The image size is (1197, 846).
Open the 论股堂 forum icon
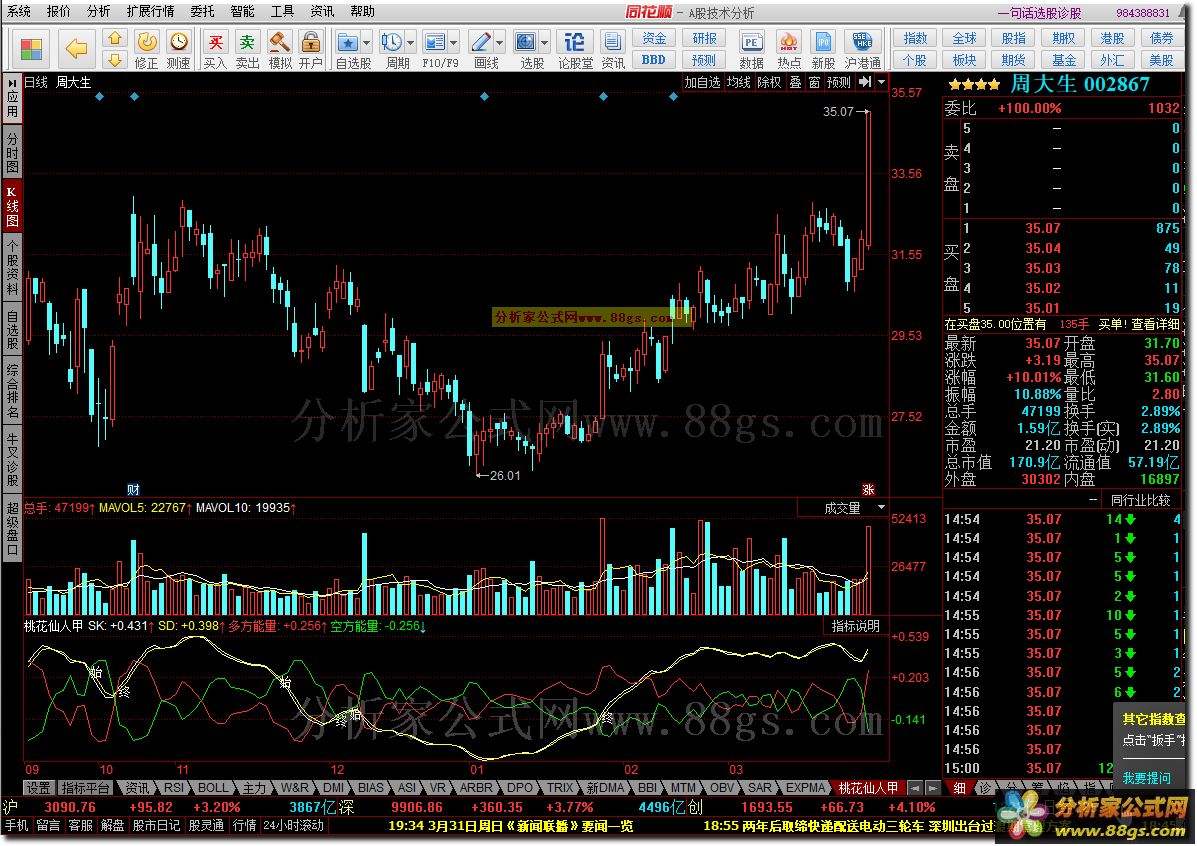(574, 41)
